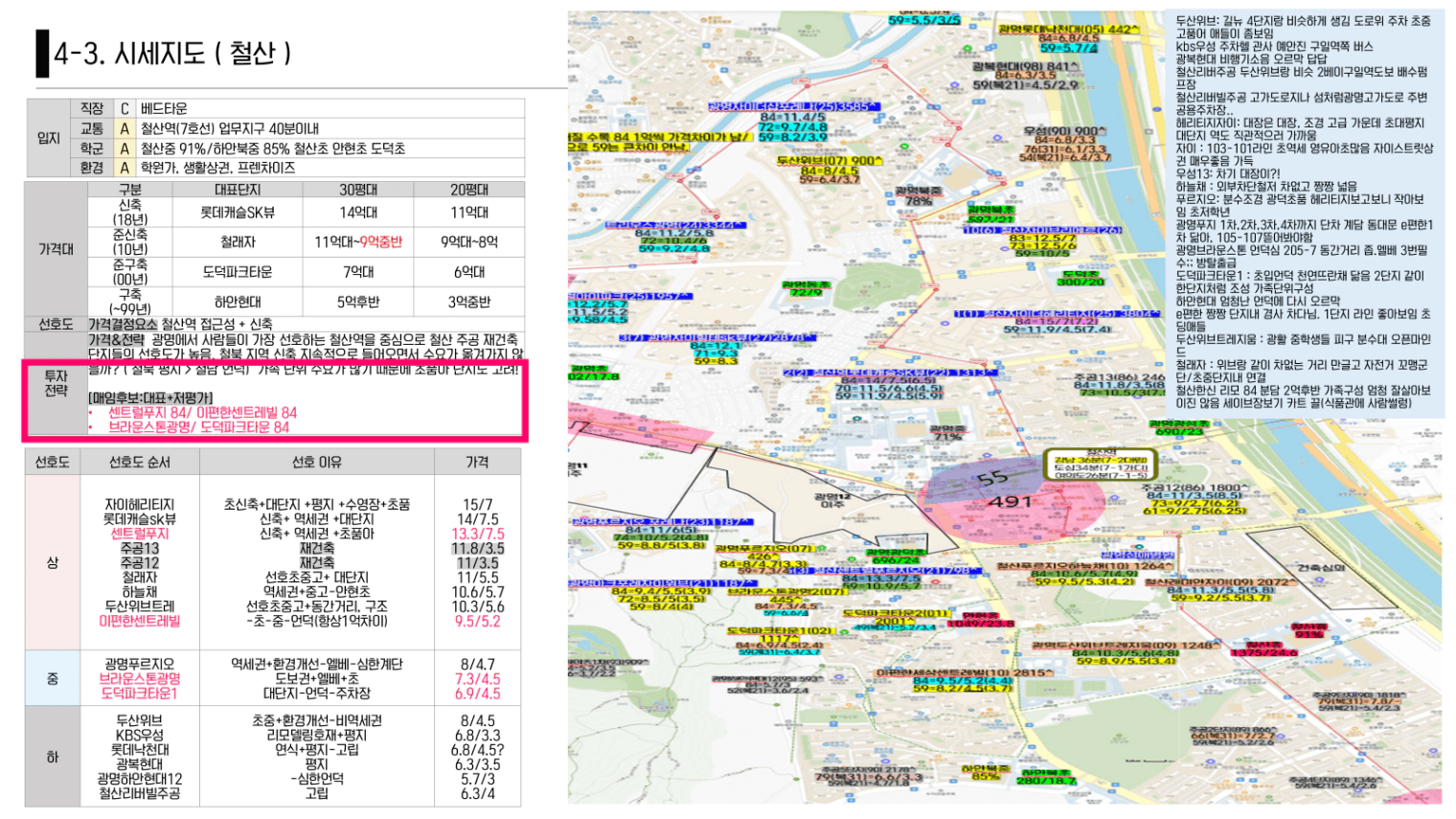Click the number "491" on the map circle

point(1010,501)
